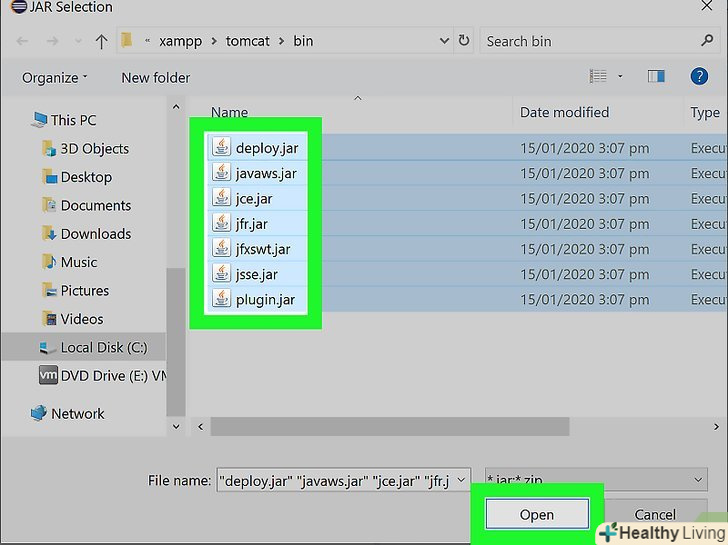Select the jsse.jar file
Image resolution: width=728 pixels, height=545 pixels.
(257, 274)
